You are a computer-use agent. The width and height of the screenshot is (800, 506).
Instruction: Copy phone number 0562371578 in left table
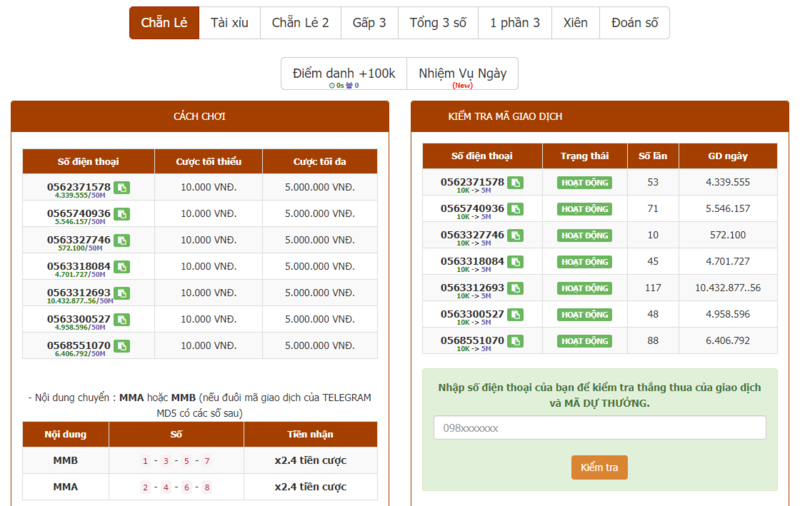point(121,187)
